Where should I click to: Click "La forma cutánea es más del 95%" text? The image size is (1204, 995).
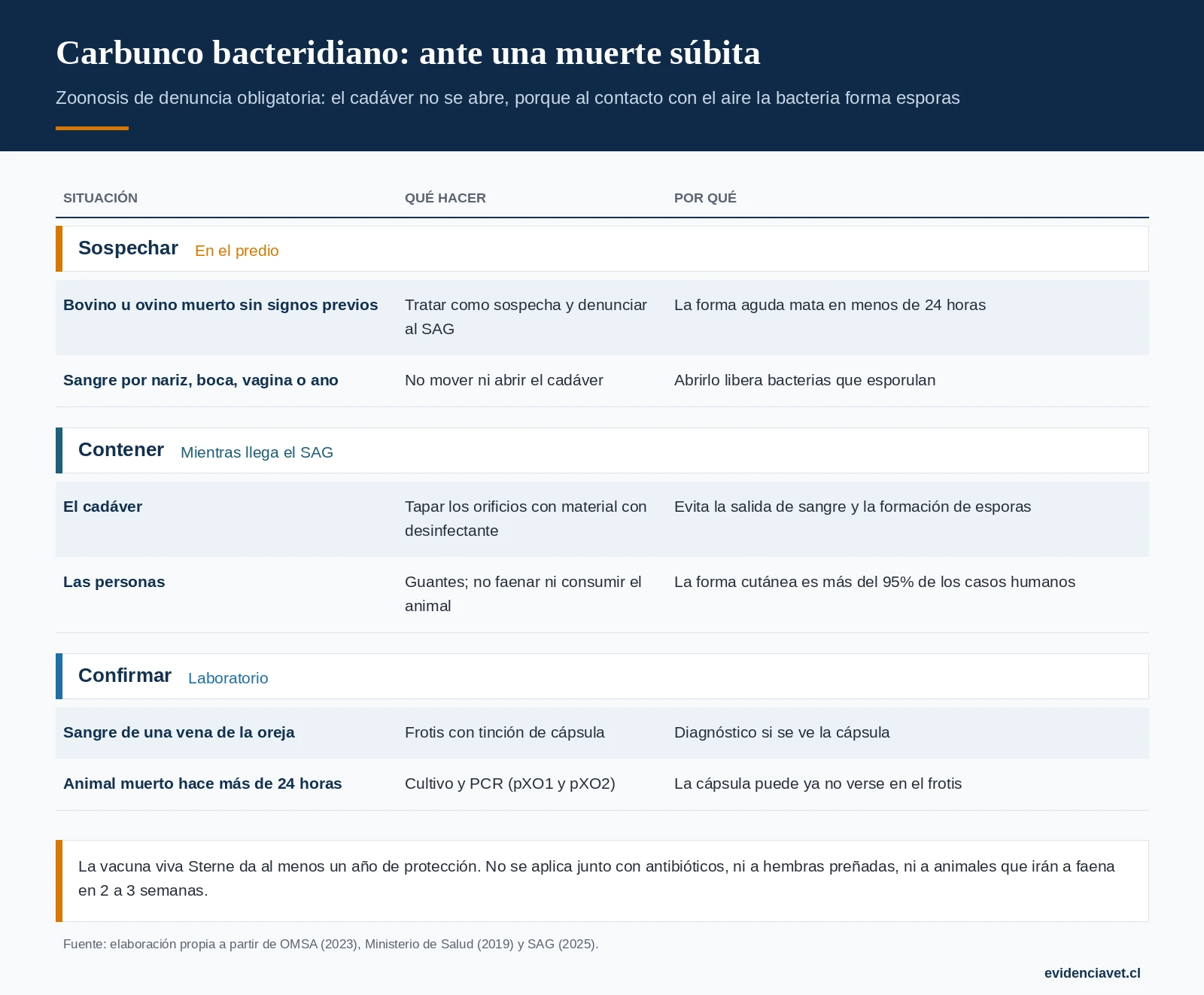coord(874,582)
